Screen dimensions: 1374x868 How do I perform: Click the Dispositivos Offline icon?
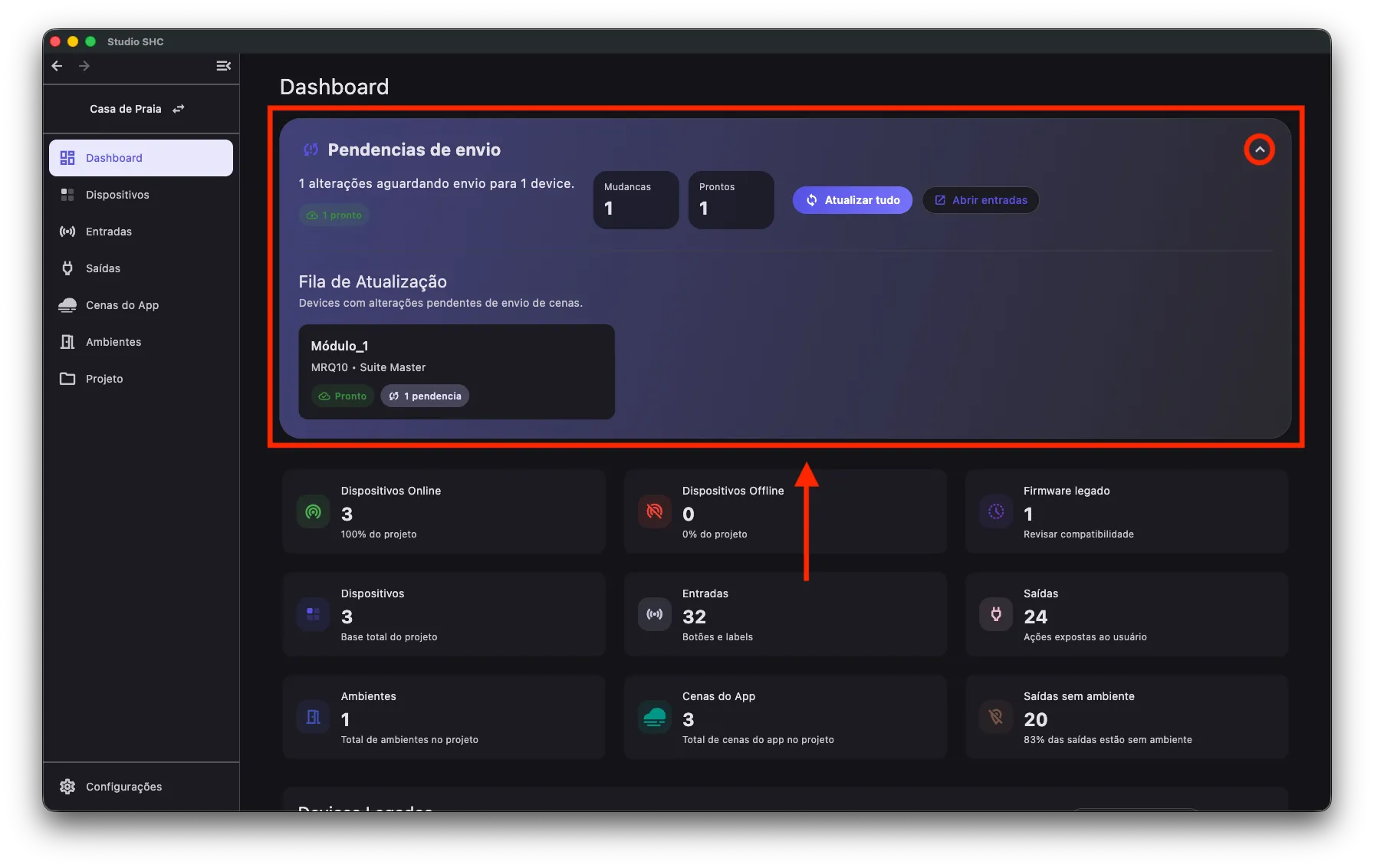(x=654, y=511)
